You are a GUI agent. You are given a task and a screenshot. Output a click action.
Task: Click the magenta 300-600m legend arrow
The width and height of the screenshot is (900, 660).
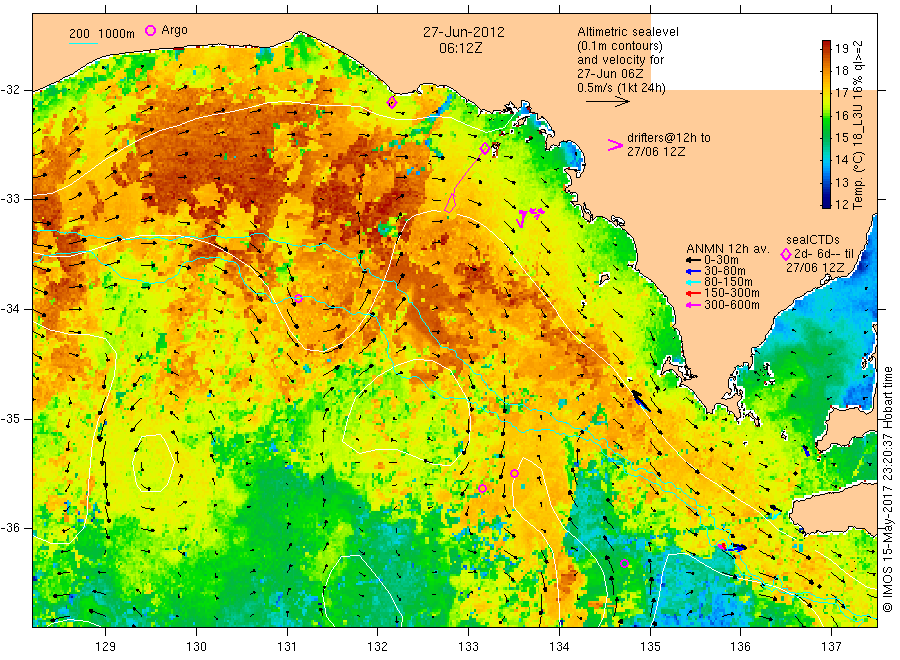[693, 305]
